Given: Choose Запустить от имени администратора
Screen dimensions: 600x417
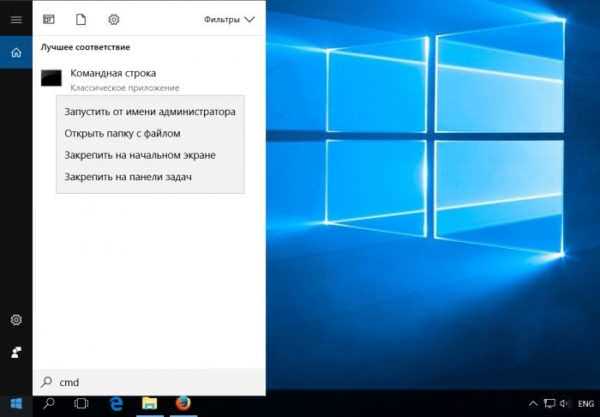Looking at the screenshot, I should click(150, 112).
